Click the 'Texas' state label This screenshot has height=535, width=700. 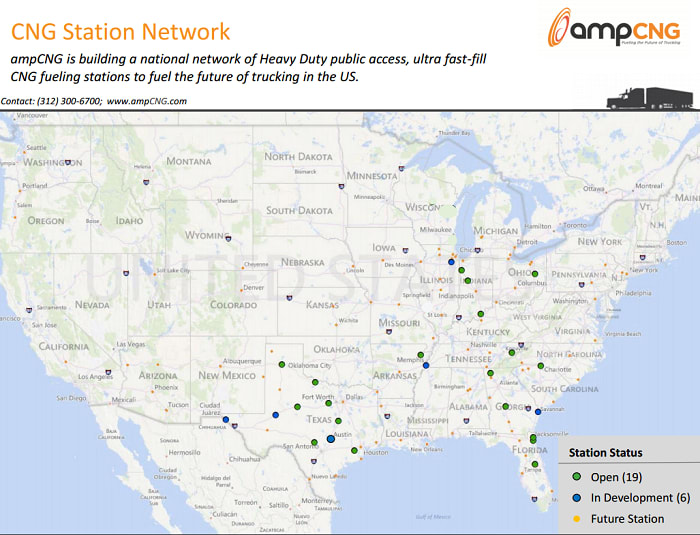319,420
